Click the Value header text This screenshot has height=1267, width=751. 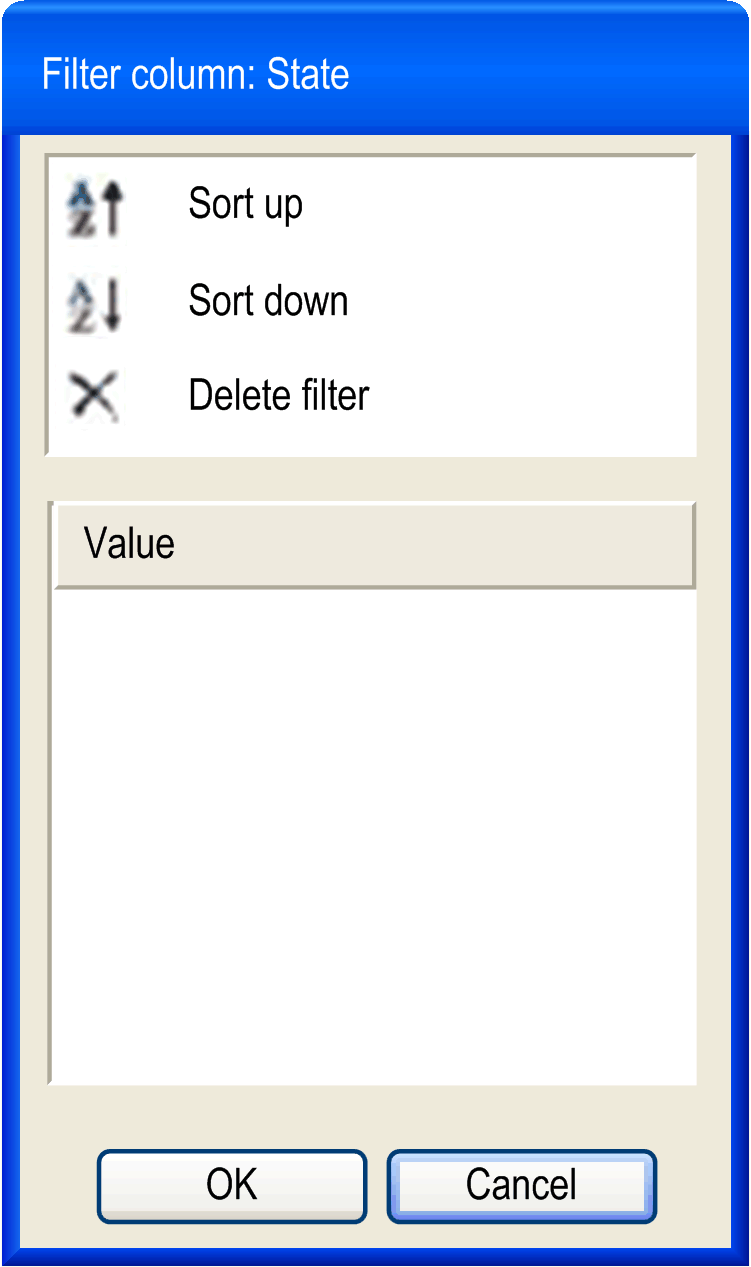tap(129, 544)
